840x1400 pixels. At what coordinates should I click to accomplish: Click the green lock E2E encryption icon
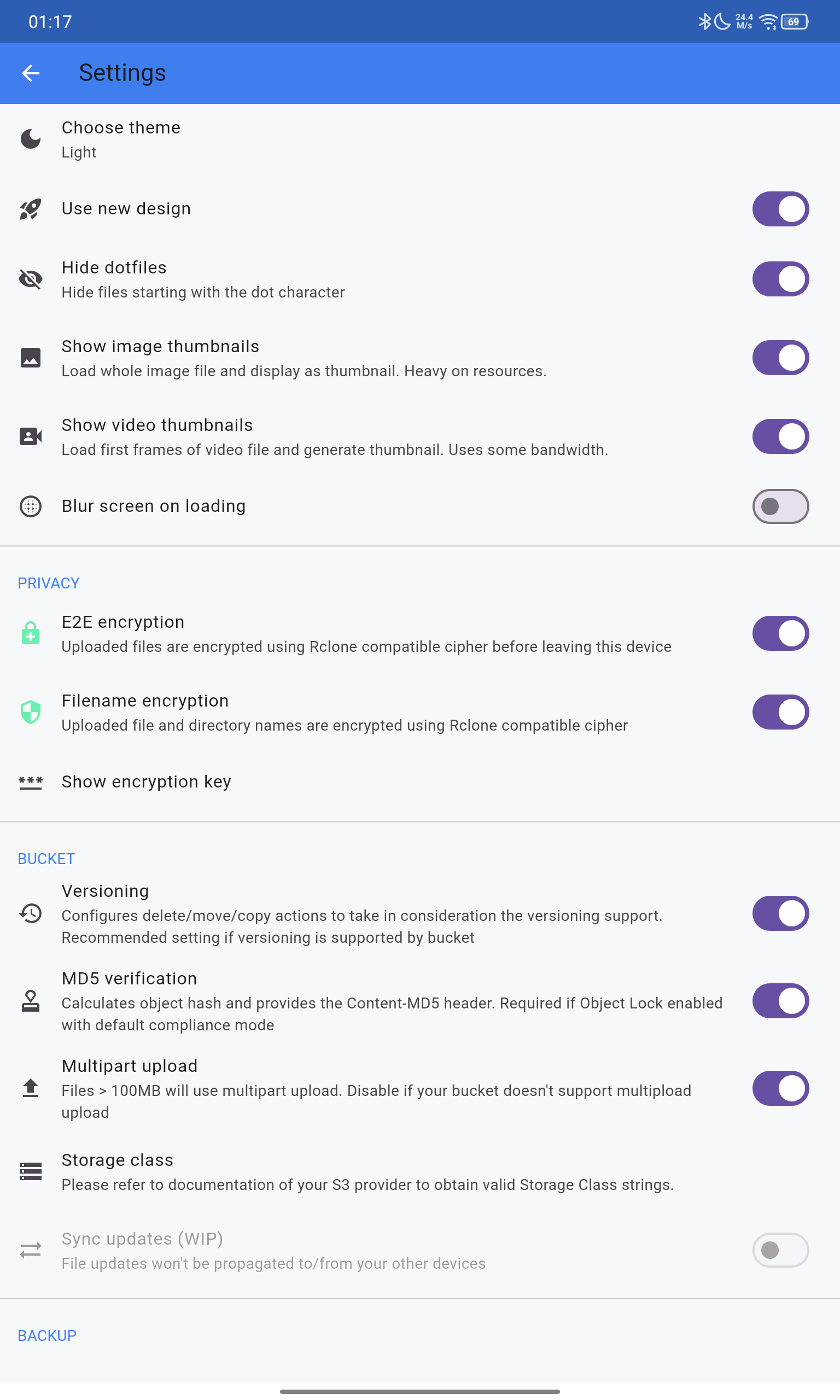[31, 633]
